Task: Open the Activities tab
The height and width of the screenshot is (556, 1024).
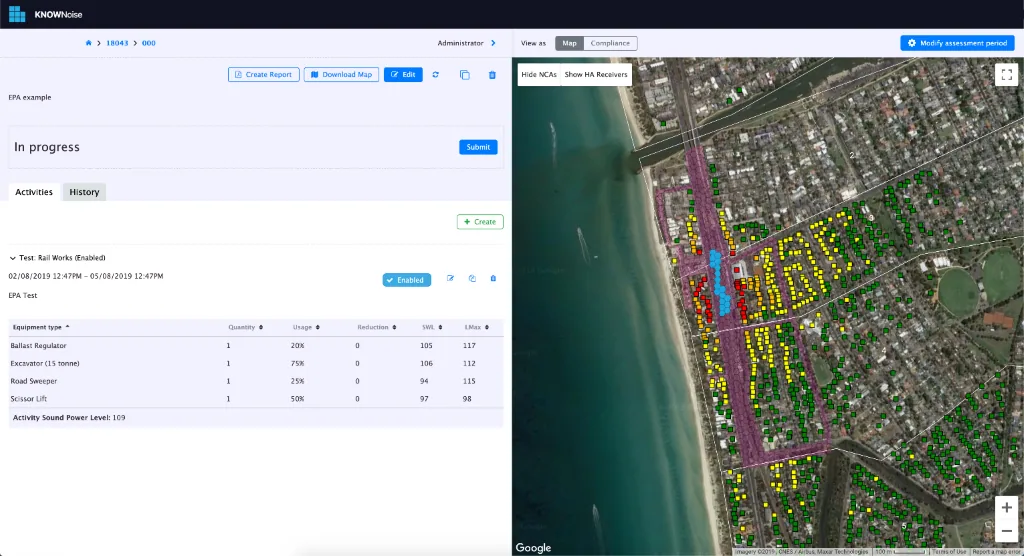Action: tap(34, 192)
